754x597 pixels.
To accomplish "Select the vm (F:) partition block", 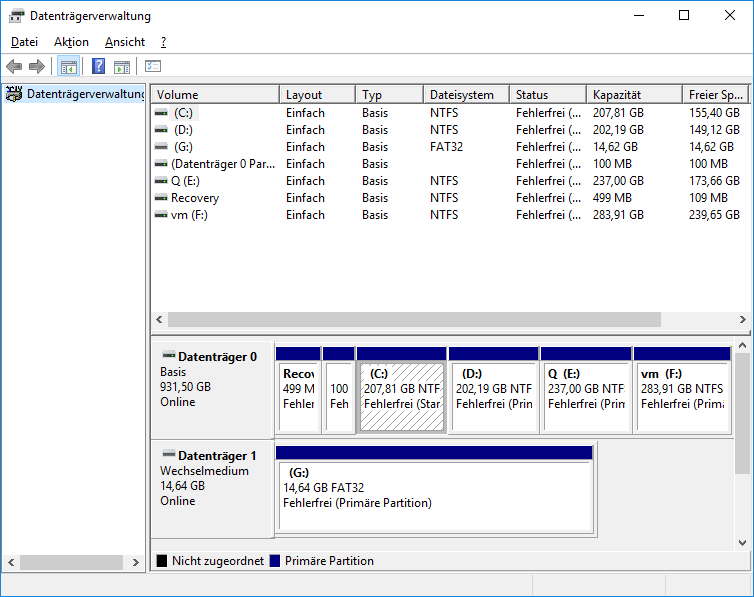I will tap(682, 390).
